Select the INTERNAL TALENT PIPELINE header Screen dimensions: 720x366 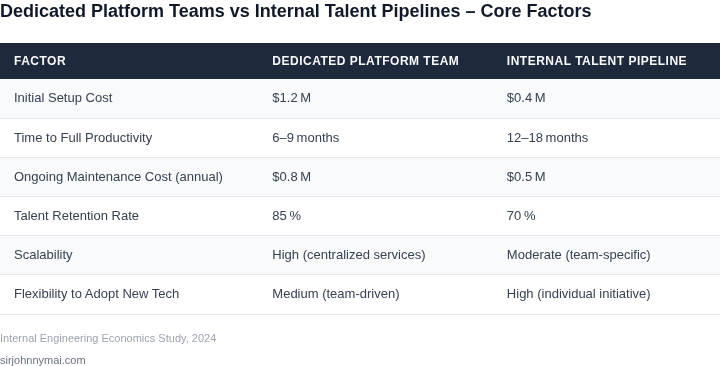click(596, 61)
